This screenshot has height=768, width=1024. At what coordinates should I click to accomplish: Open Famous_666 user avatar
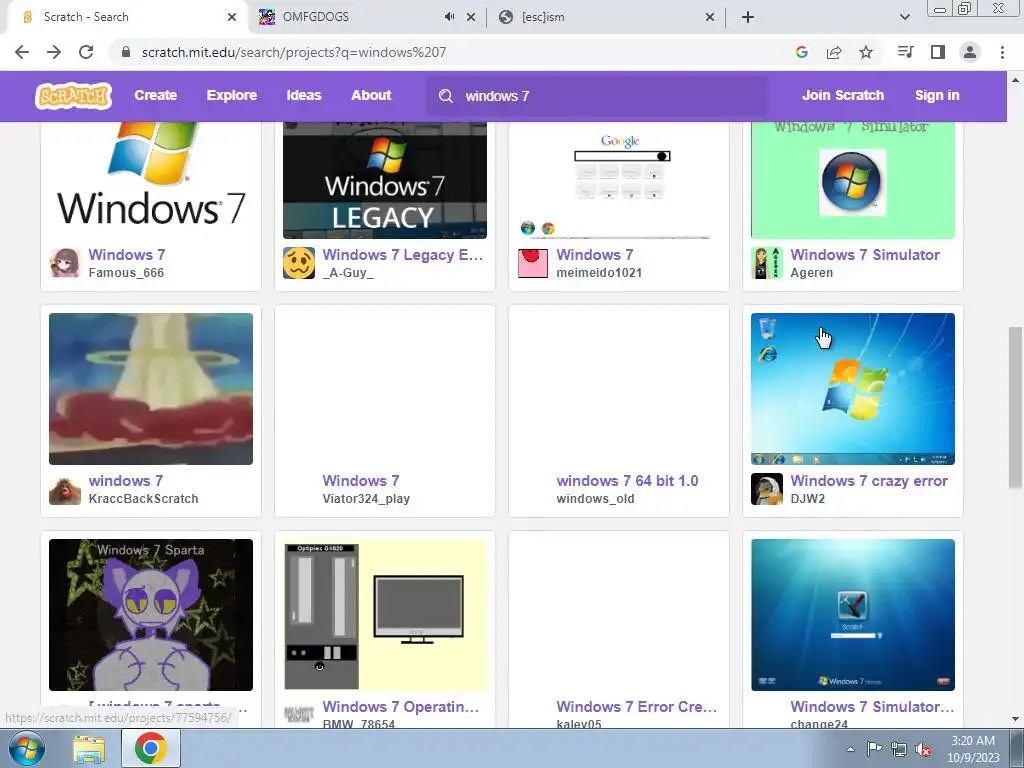(65, 263)
